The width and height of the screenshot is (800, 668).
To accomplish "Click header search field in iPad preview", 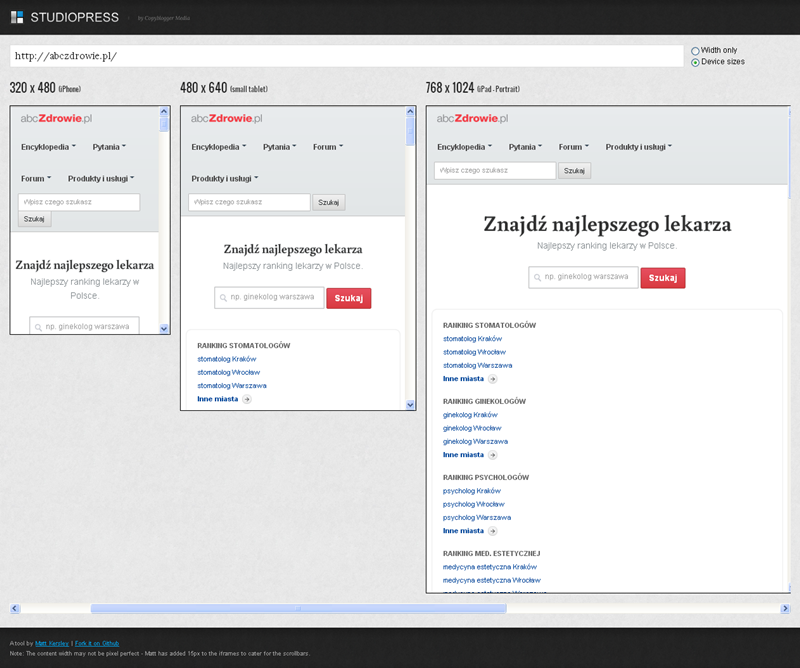I will tap(495, 170).
